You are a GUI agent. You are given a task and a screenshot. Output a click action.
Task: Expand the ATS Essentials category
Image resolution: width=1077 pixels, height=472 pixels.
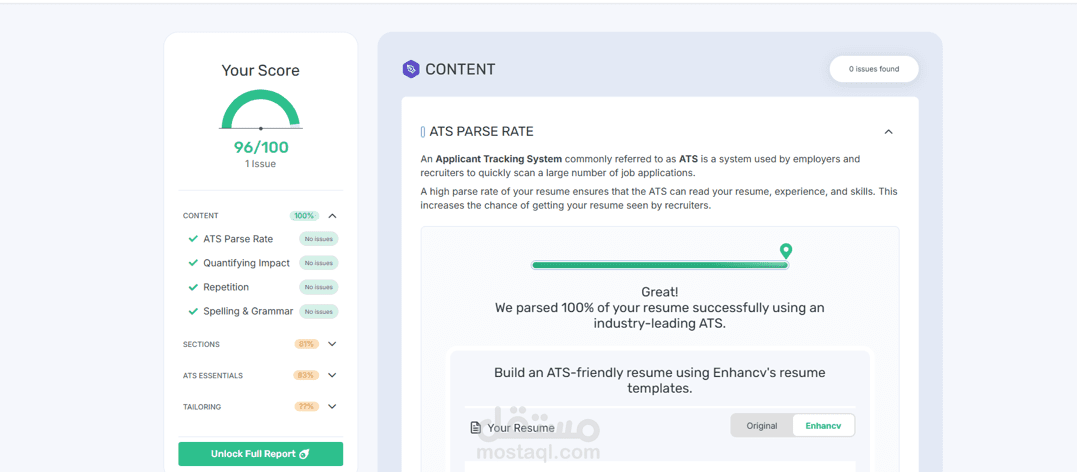pyautogui.click(x=332, y=376)
